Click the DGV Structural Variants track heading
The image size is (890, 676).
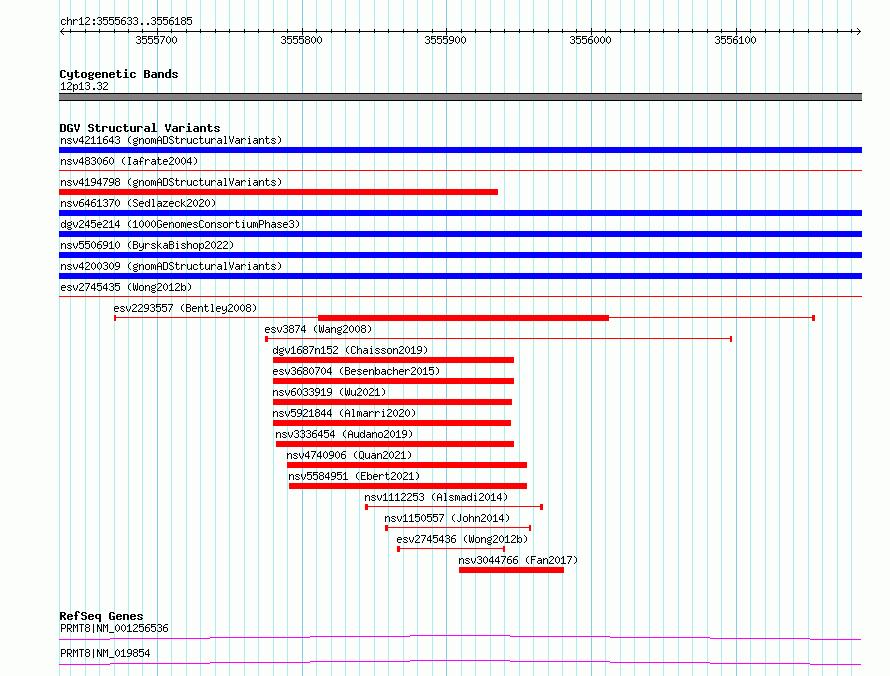click(140, 128)
